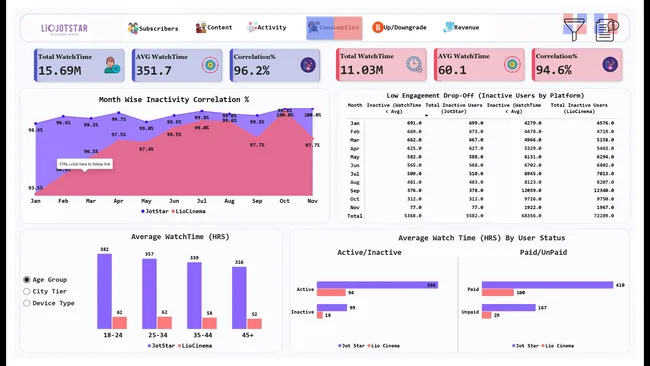Select the purple Paid bar valued 410
The height and width of the screenshot is (366, 650).
[x=547, y=285]
